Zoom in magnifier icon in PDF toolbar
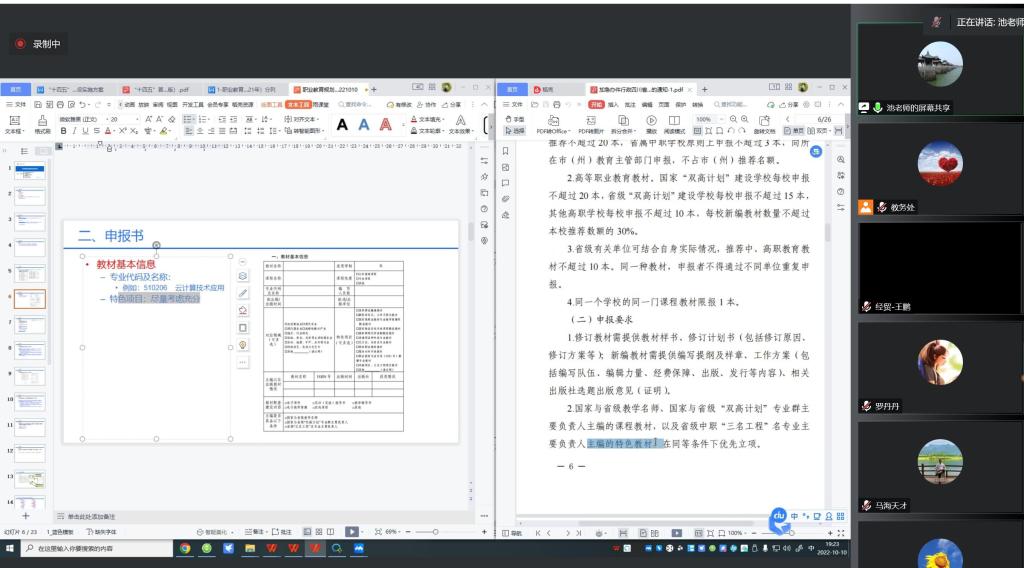This screenshot has width=1024, height=568. click(744, 119)
